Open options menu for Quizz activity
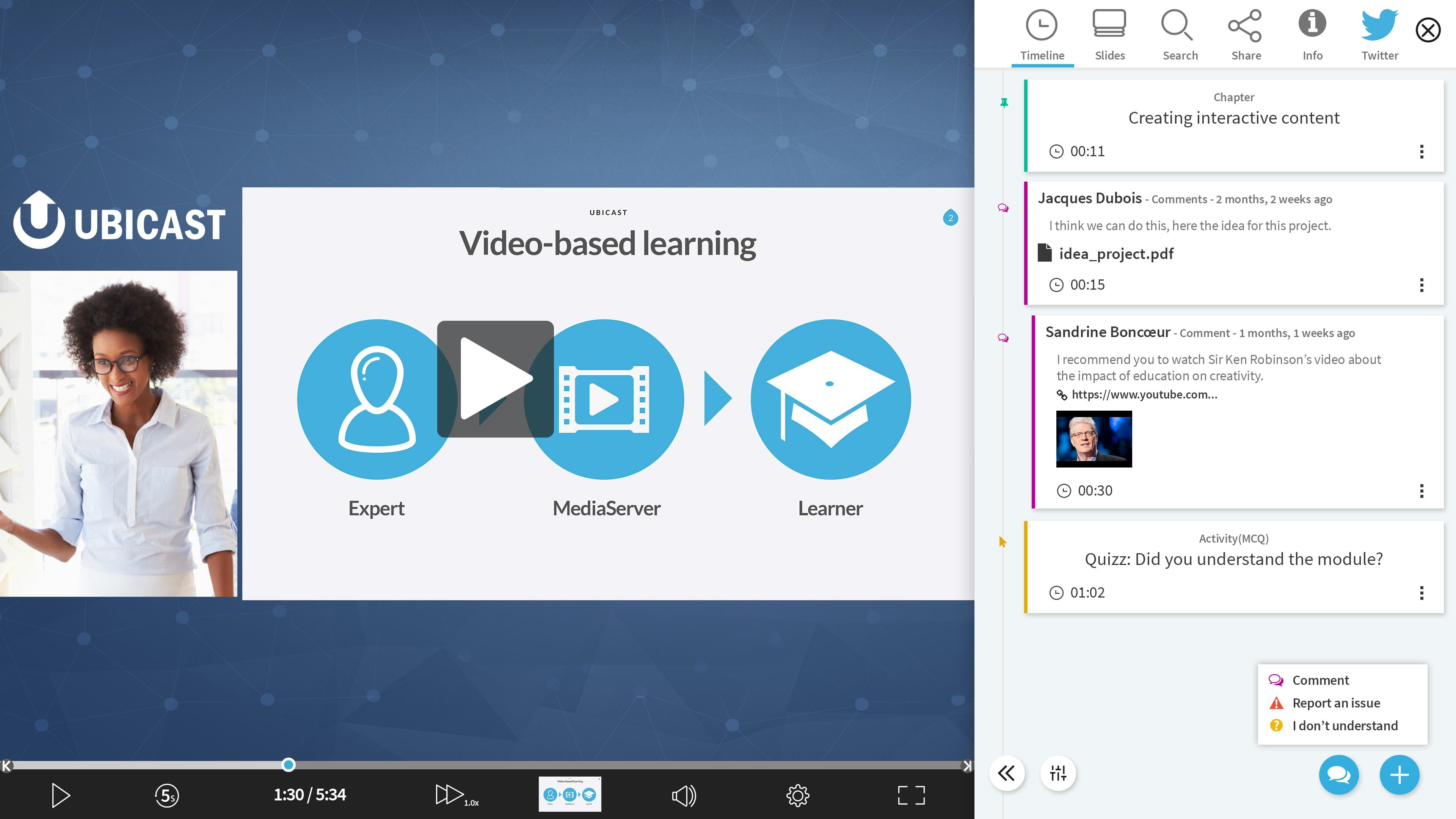Image resolution: width=1456 pixels, height=819 pixels. click(x=1421, y=592)
